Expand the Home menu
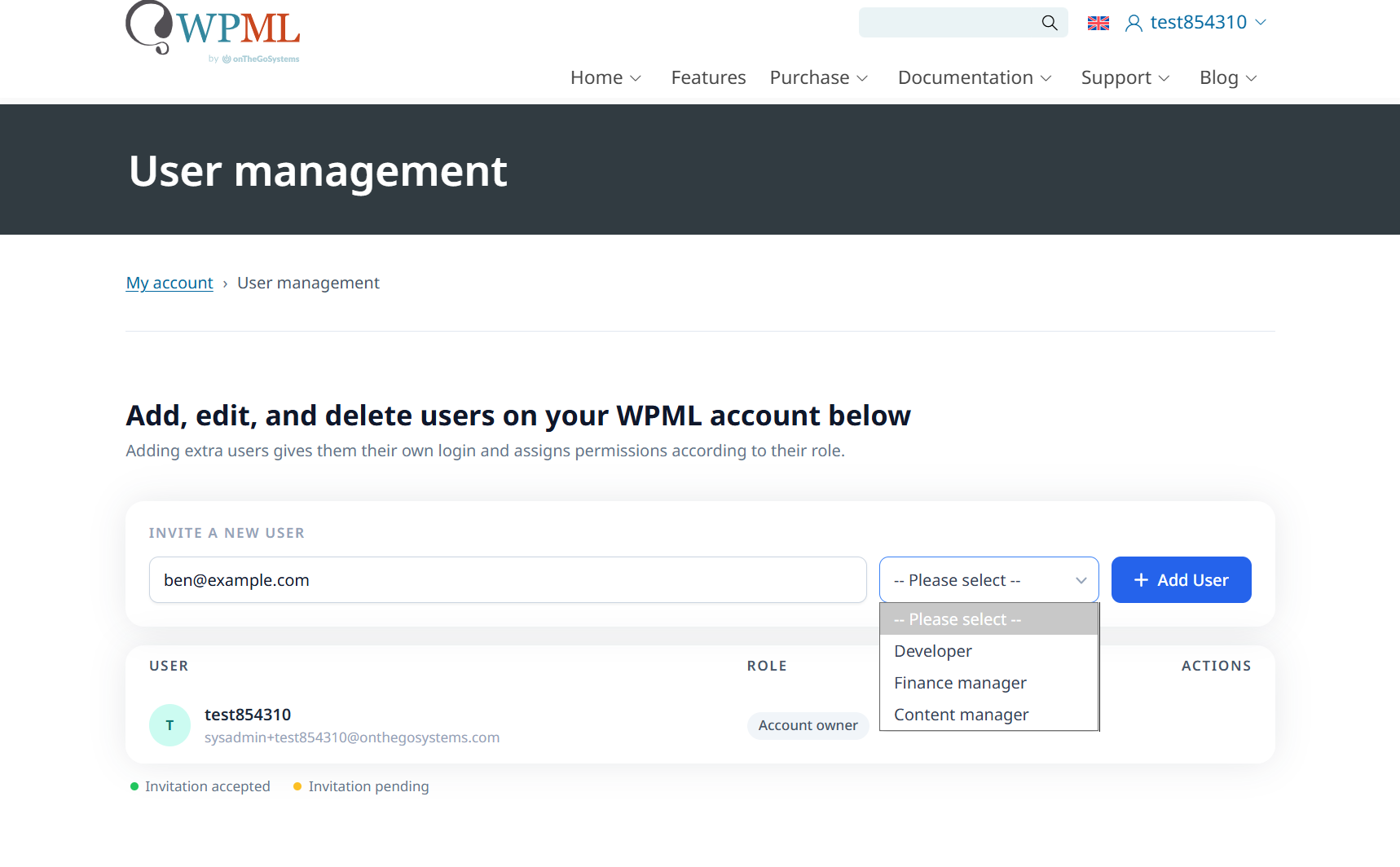 point(605,77)
